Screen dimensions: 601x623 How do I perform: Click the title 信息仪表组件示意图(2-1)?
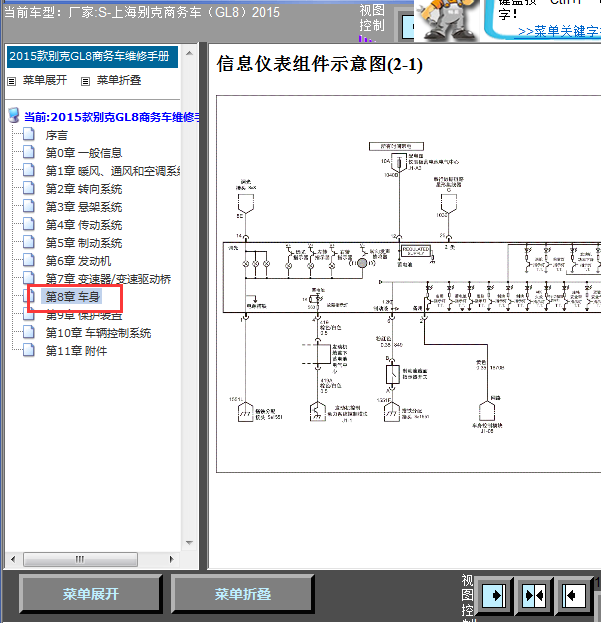tap(319, 64)
